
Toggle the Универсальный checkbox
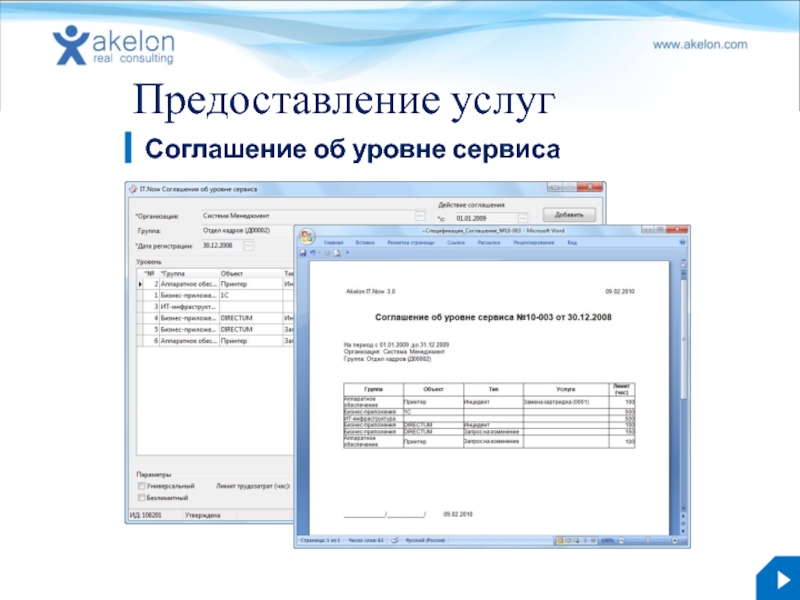pos(142,486)
